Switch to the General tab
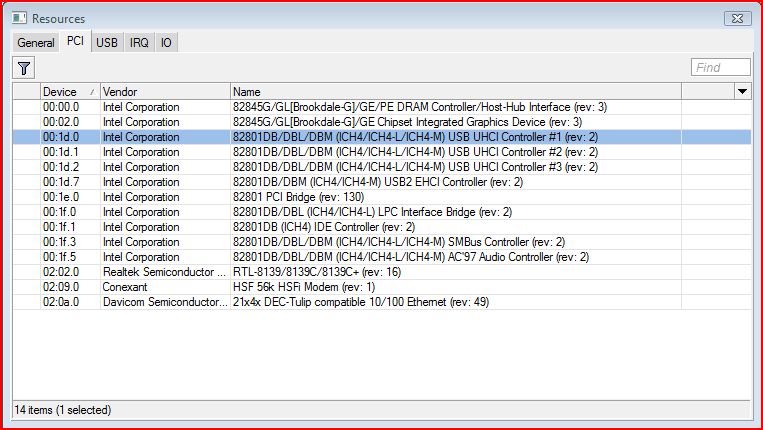763x430 pixels. pyautogui.click(x=36, y=43)
